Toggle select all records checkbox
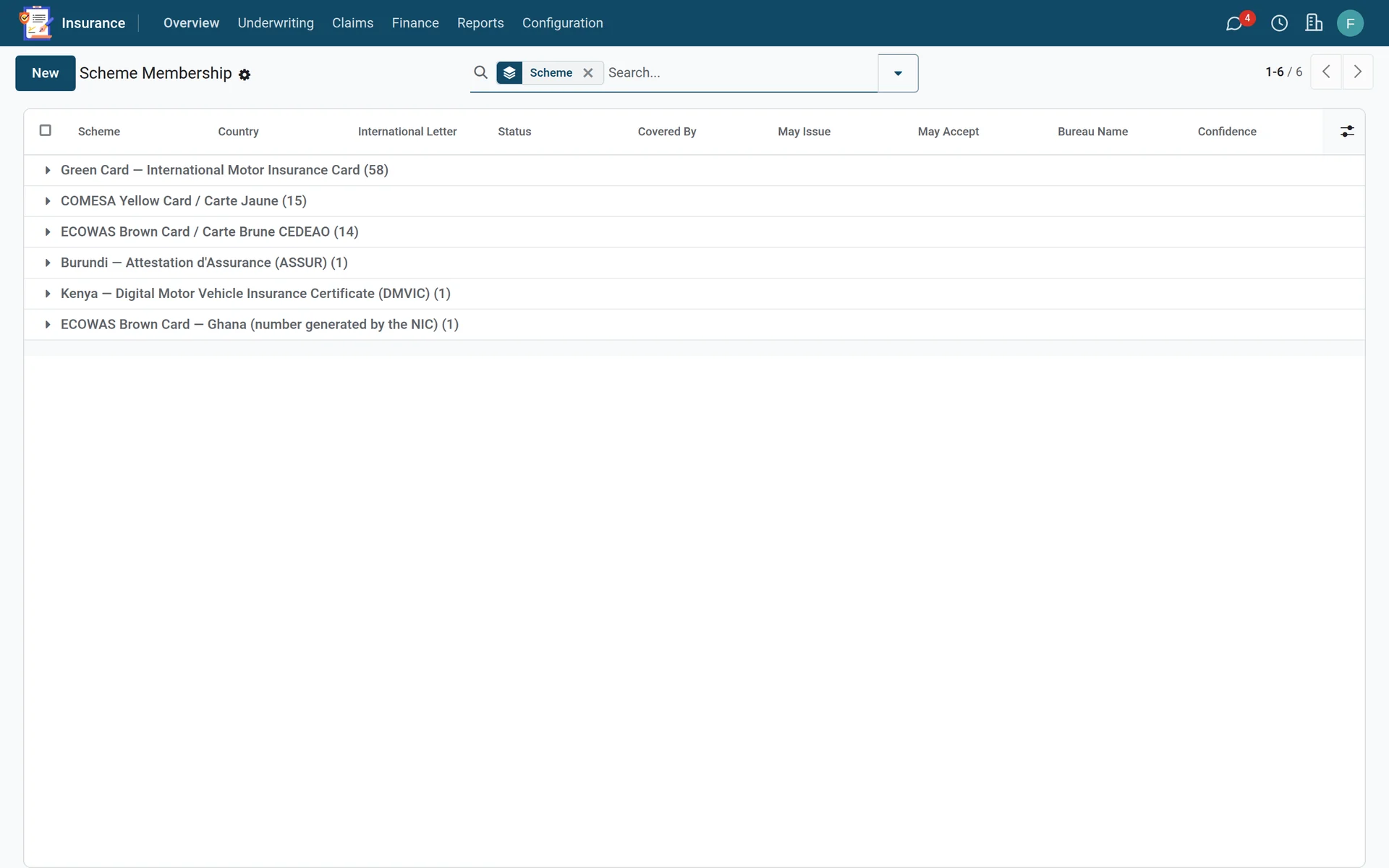The image size is (1389, 868). tap(45, 130)
